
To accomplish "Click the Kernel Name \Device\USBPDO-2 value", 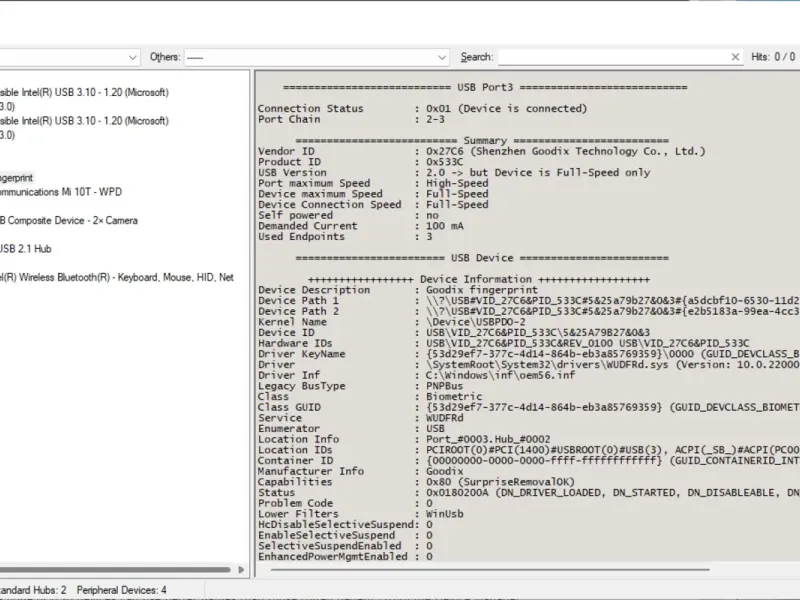I will point(476,322).
